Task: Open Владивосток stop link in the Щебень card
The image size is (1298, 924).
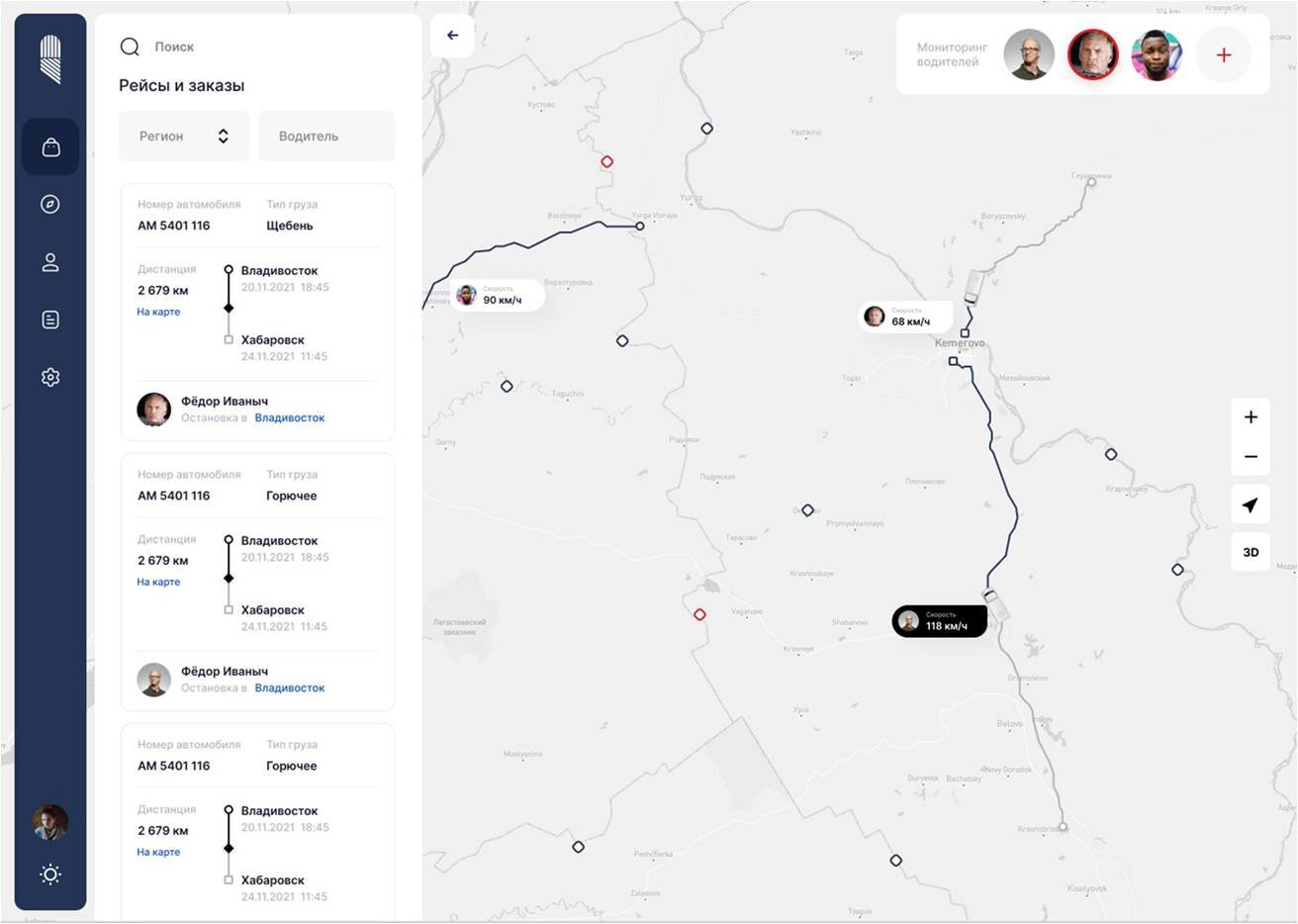Action: pyautogui.click(x=290, y=417)
